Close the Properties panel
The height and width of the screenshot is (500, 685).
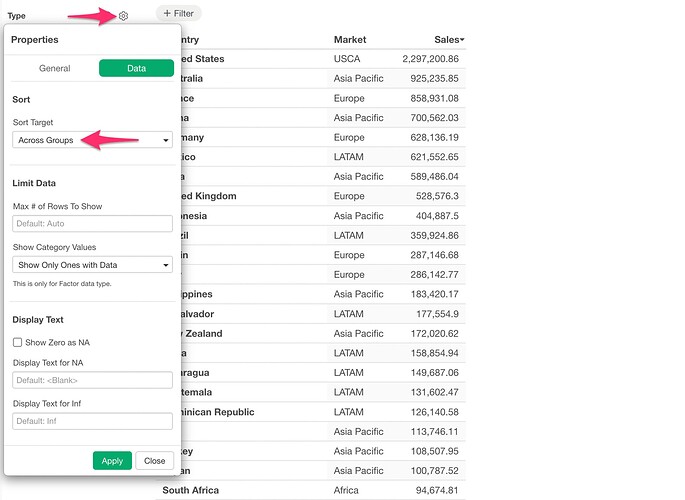click(154, 461)
